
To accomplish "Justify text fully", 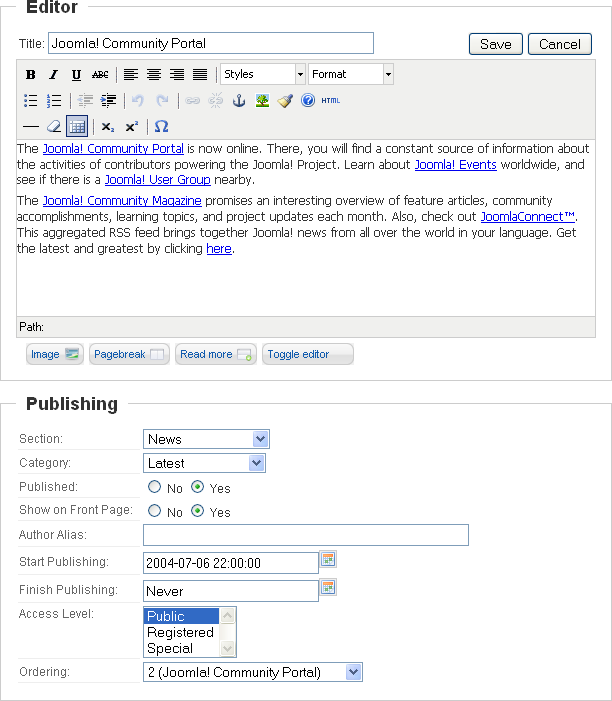I will pyautogui.click(x=200, y=75).
